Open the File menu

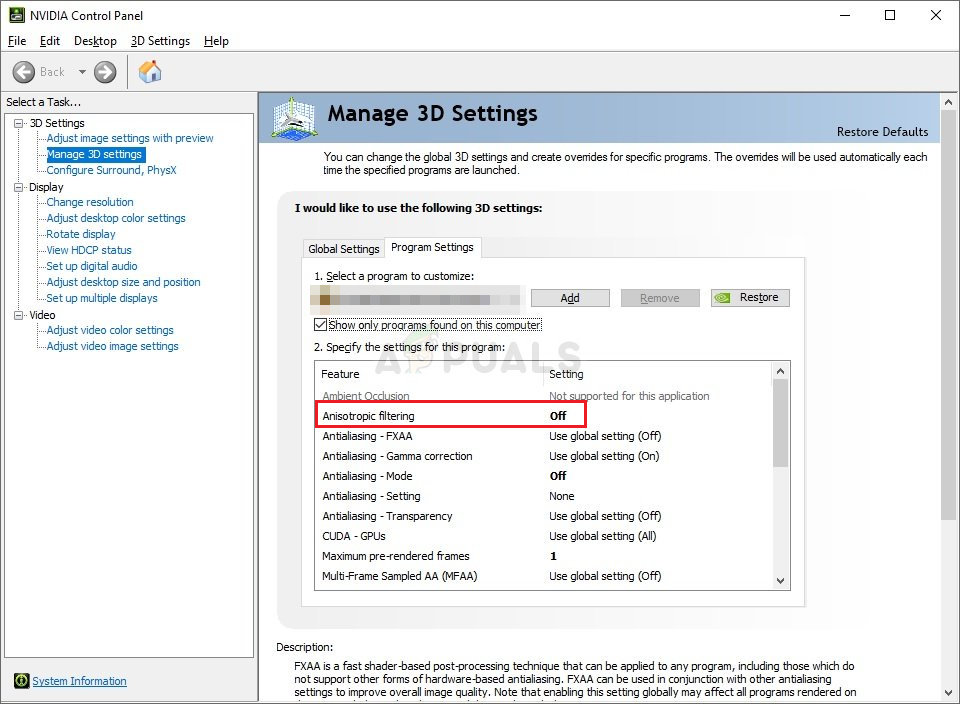tap(17, 41)
